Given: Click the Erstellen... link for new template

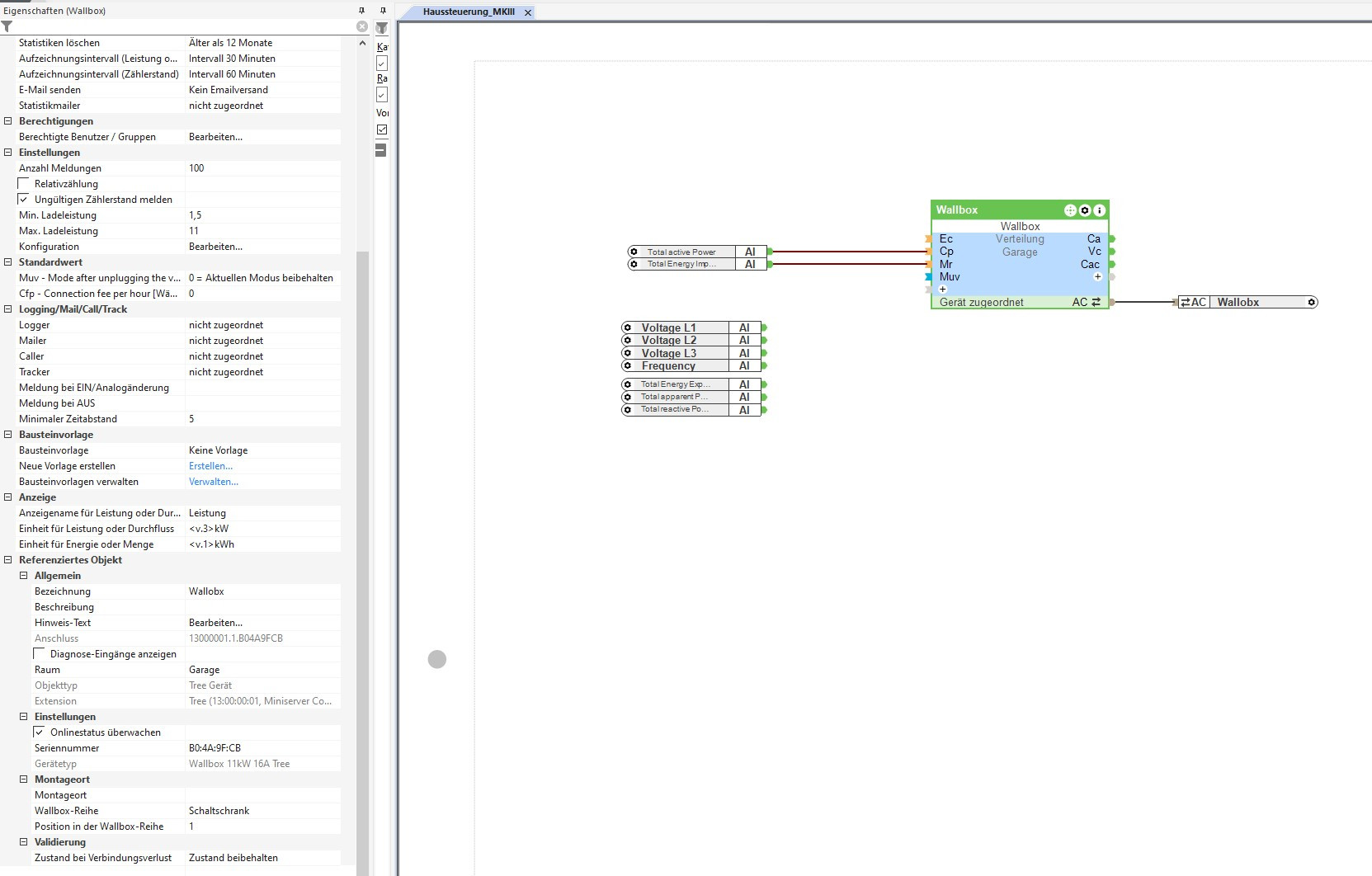Looking at the screenshot, I should (x=210, y=466).
